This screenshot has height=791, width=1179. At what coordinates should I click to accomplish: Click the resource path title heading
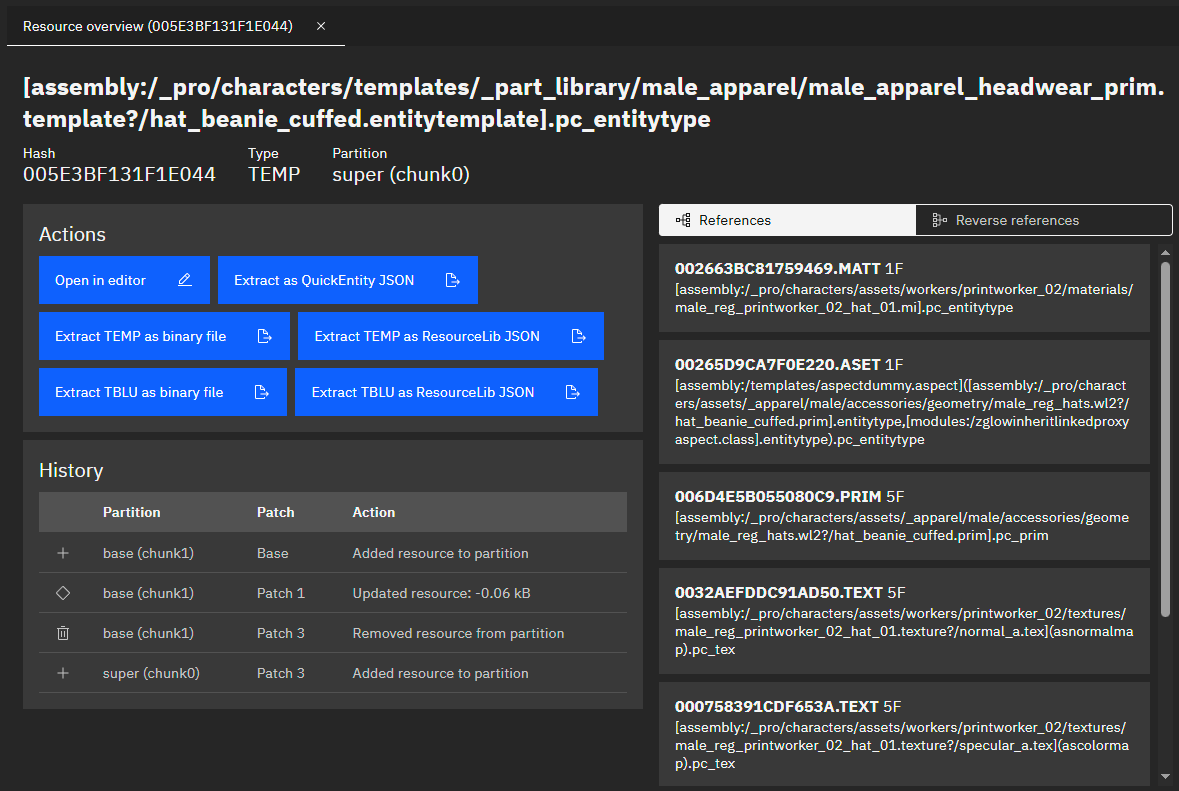[593, 103]
